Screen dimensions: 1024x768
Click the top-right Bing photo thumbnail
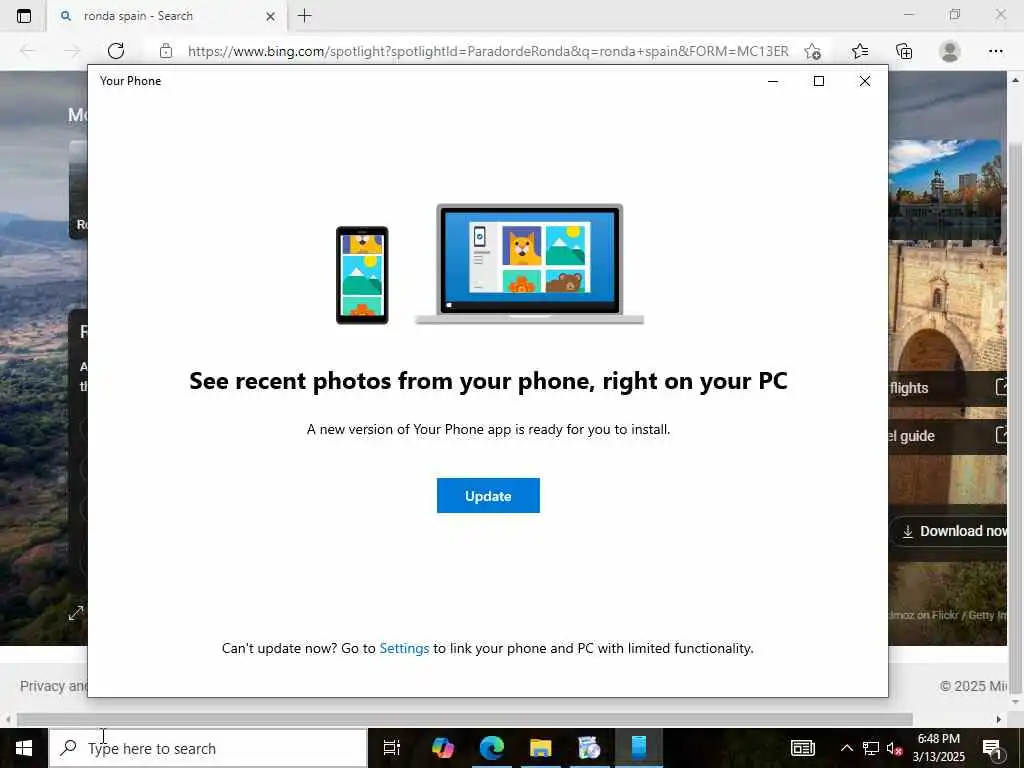[945, 189]
